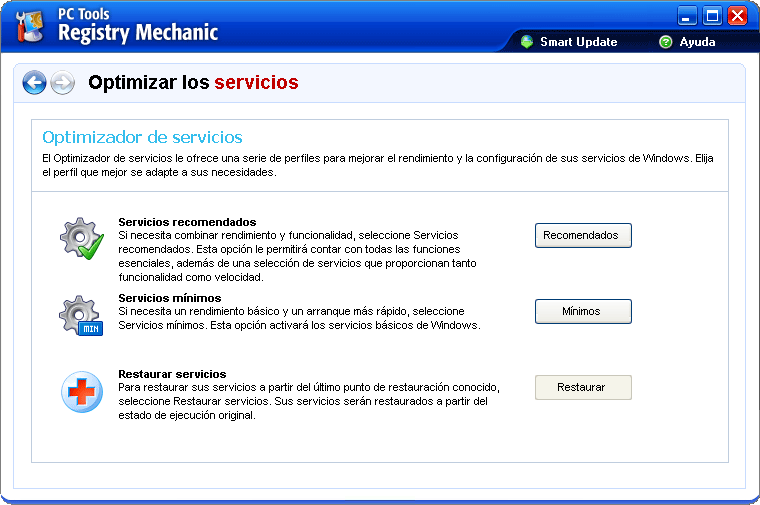Click the Registry Mechanic logo icon
760x505 pixels.
click(x=30, y=27)
